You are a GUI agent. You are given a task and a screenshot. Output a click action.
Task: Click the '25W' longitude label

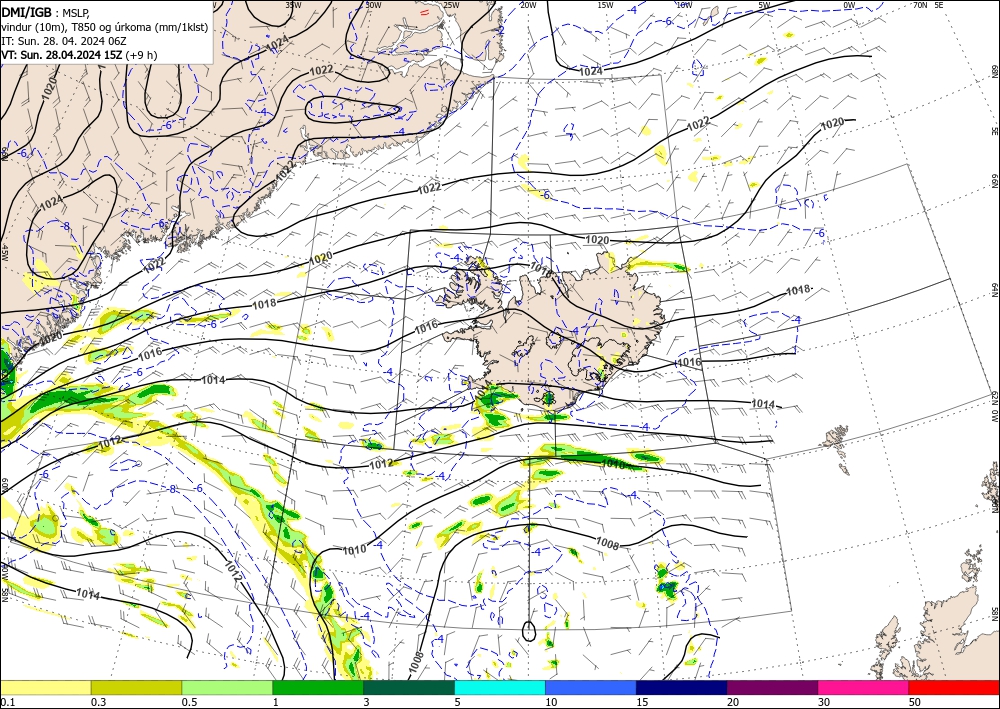[x=451, y=5]
